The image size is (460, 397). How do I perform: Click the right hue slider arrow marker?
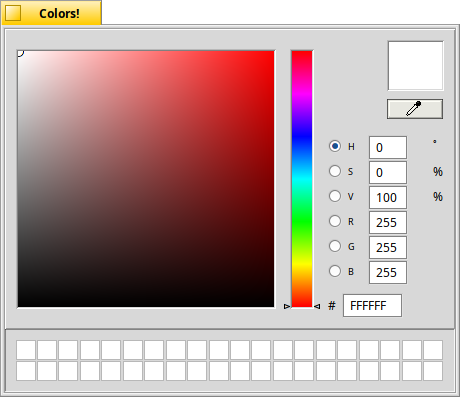[317, 306]
